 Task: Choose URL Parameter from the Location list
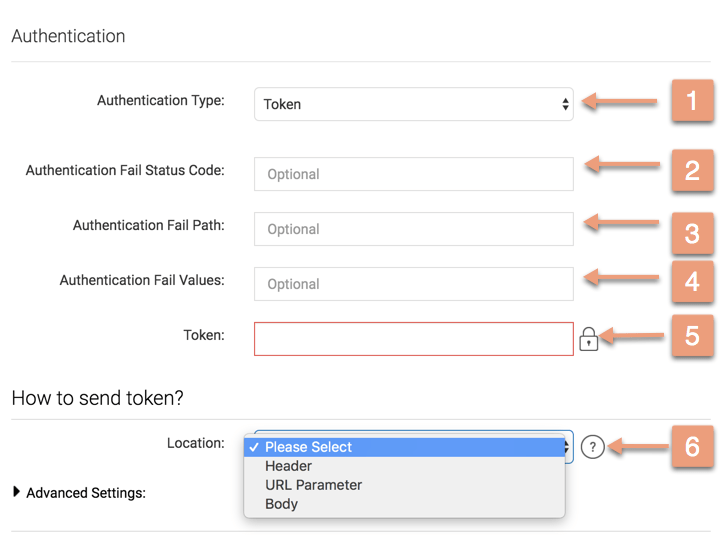click(x=313, y=485)
